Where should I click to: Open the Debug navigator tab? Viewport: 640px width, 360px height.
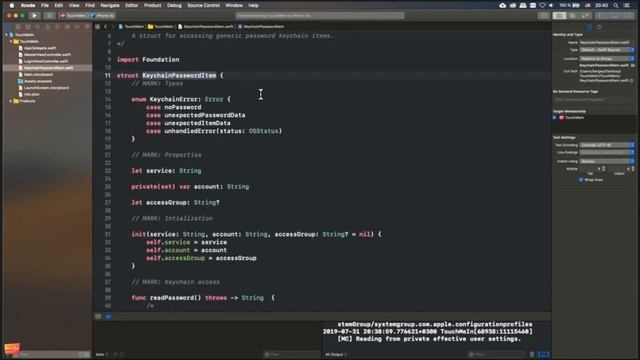[x=67, y=27]
